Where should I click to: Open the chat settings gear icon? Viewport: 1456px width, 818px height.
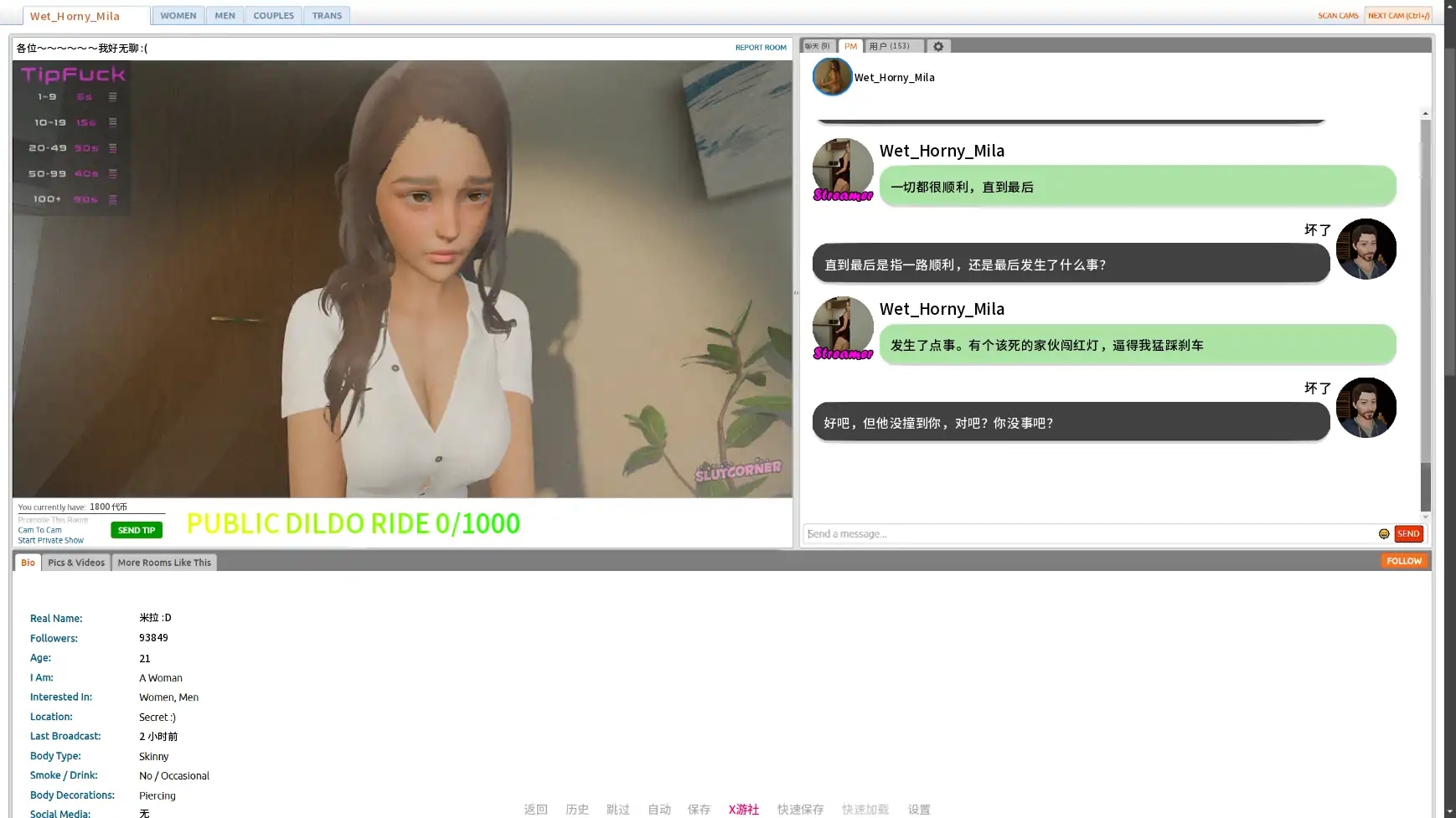pyautogui.click(x=938, y=47)
